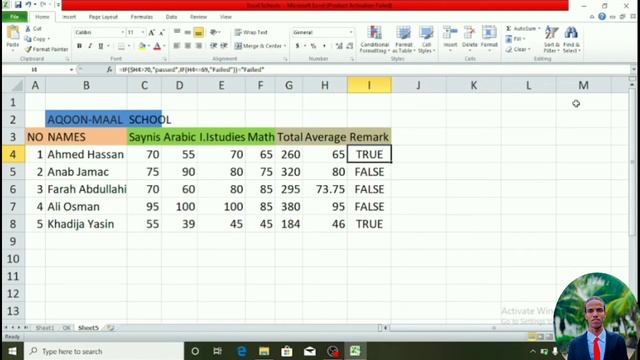Open the Calibri font name dropdown
This screenshot has height=360, width=640.
[x=122, y=32]
